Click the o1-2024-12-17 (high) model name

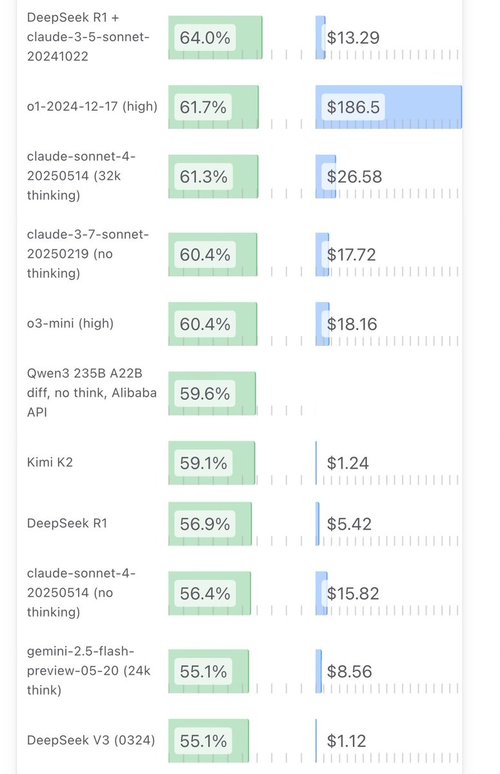pyautogui.click(x=92, y=107)
